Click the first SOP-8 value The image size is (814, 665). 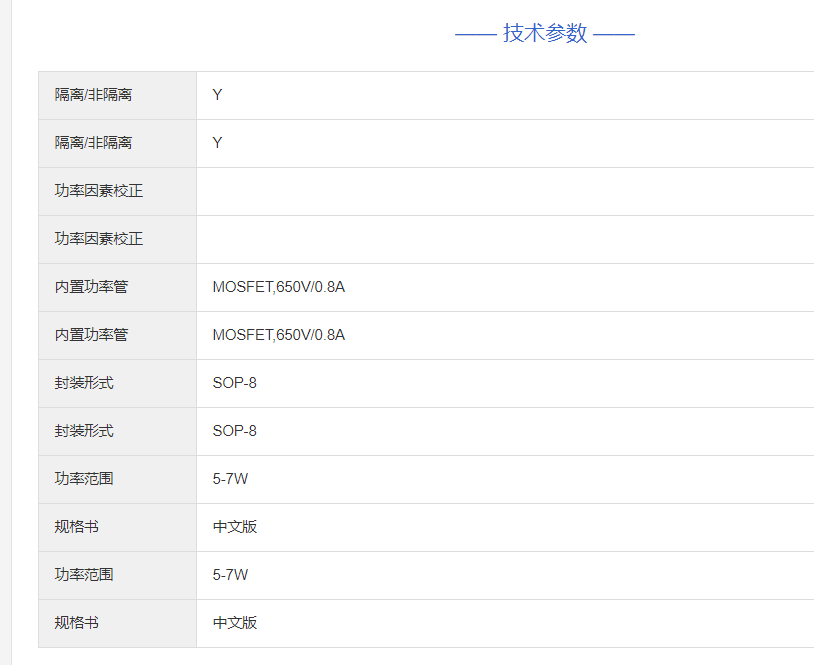tap(235, 383)
